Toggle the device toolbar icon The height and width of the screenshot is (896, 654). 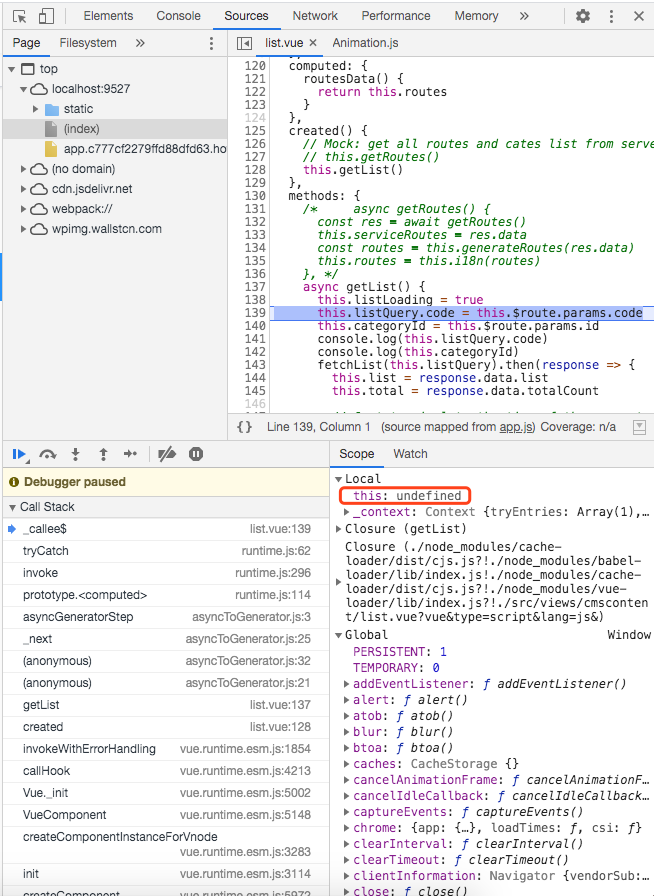46,16
